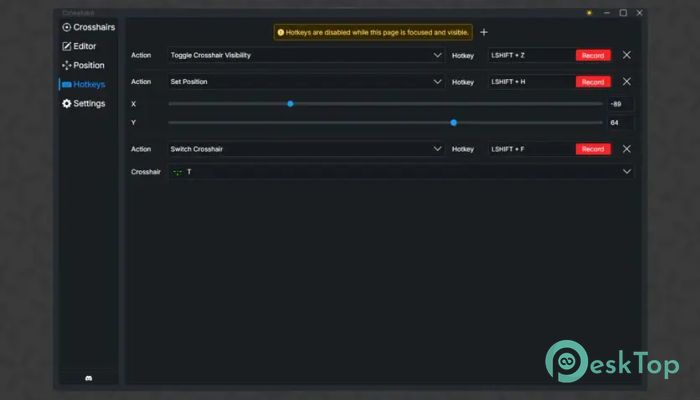
Task: Click the LSHIFT + H hotkey field
Action: click(x=531, y=82)
